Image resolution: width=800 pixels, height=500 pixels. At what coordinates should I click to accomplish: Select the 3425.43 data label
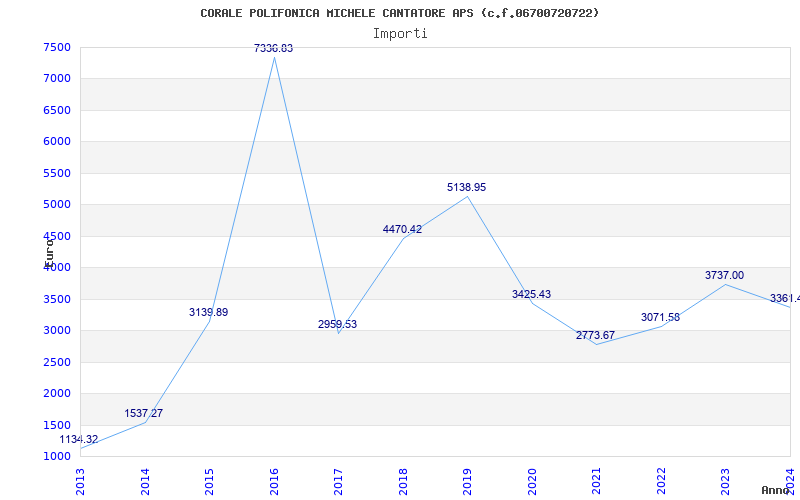[x=531, y=294]
